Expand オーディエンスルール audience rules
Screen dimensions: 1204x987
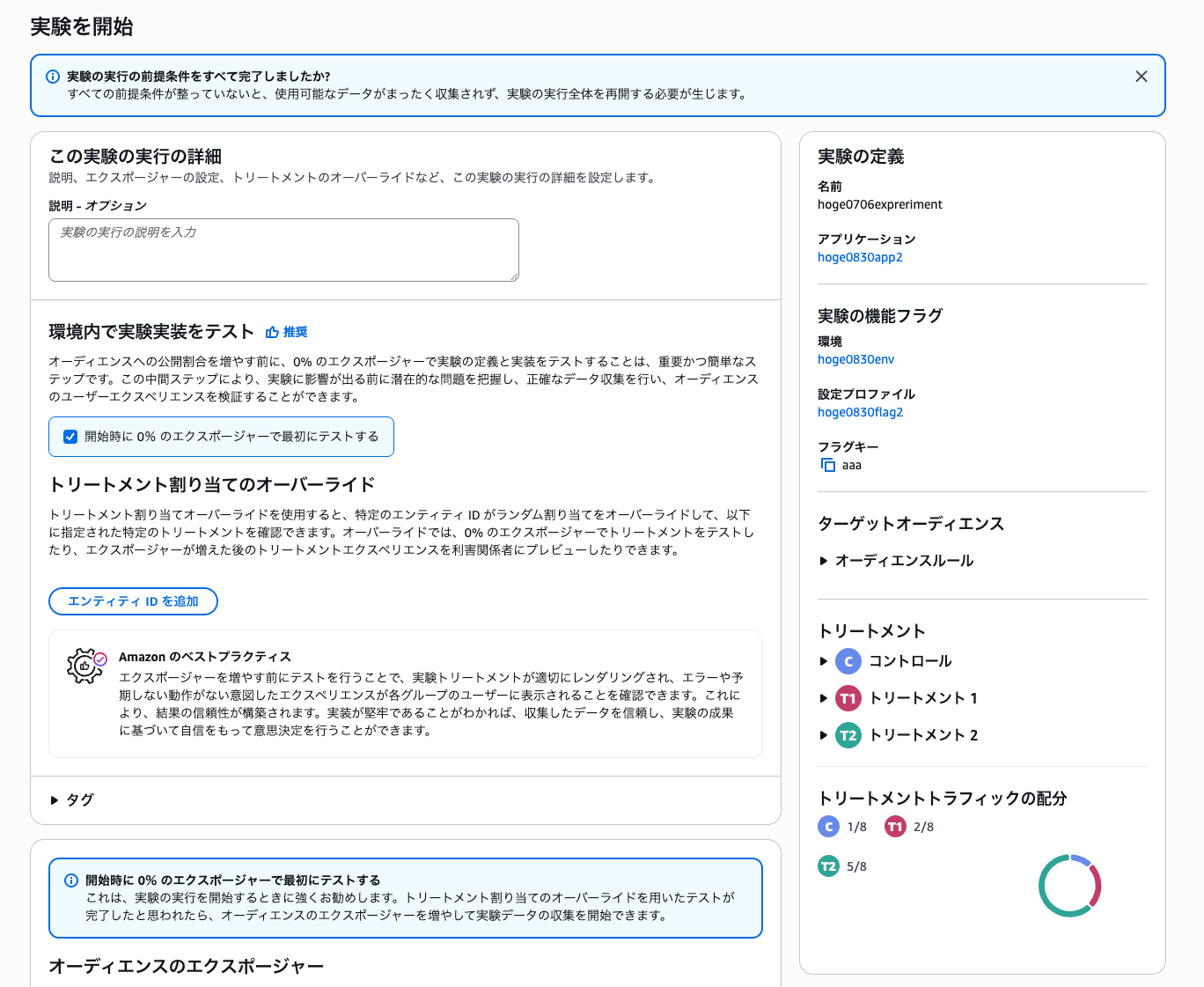(896, 561)
